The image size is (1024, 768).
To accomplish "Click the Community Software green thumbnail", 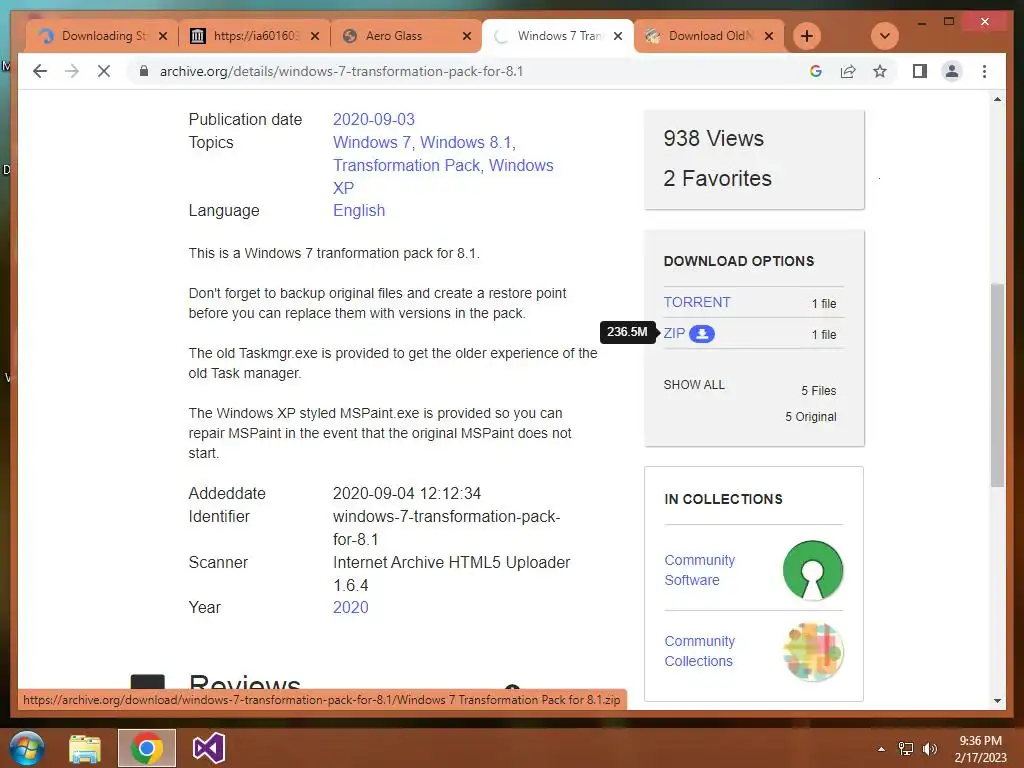I will (813, 570).
